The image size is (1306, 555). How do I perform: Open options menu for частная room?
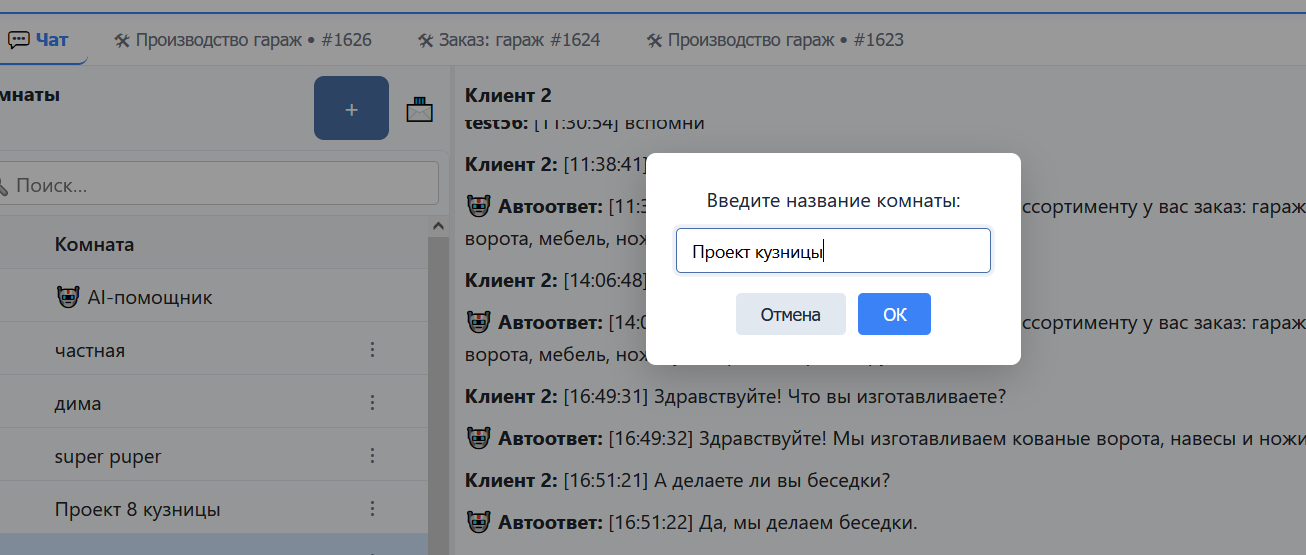[372, 350]
